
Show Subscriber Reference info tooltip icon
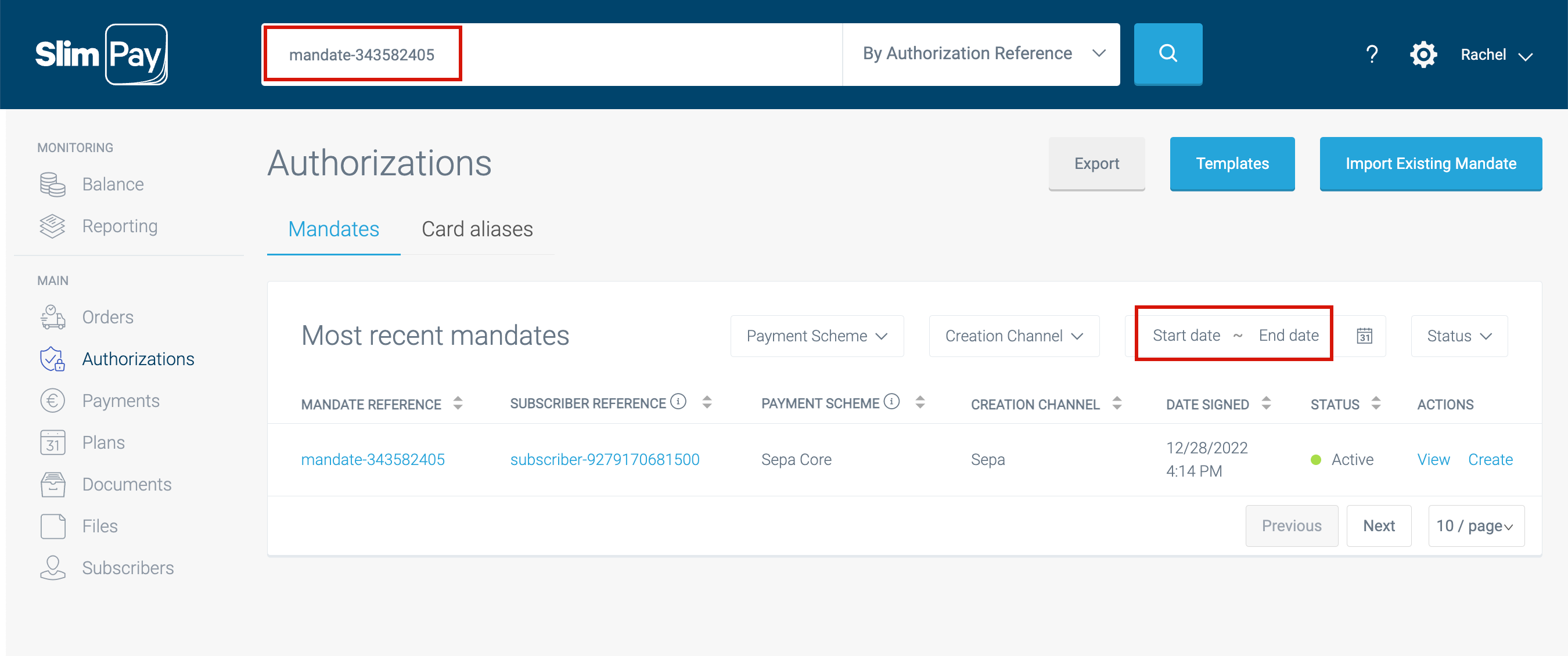(678, 402)
